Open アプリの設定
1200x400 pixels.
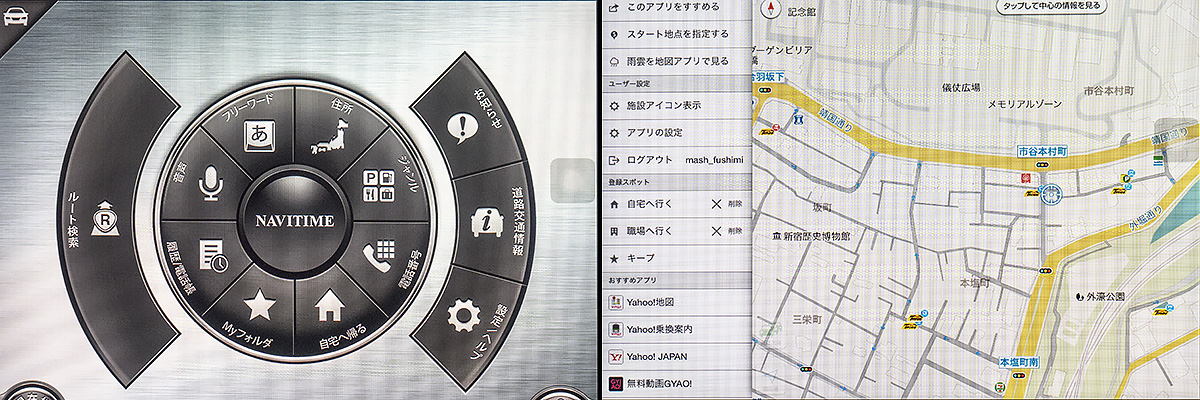pyautogui.click(x=677, y=132)
